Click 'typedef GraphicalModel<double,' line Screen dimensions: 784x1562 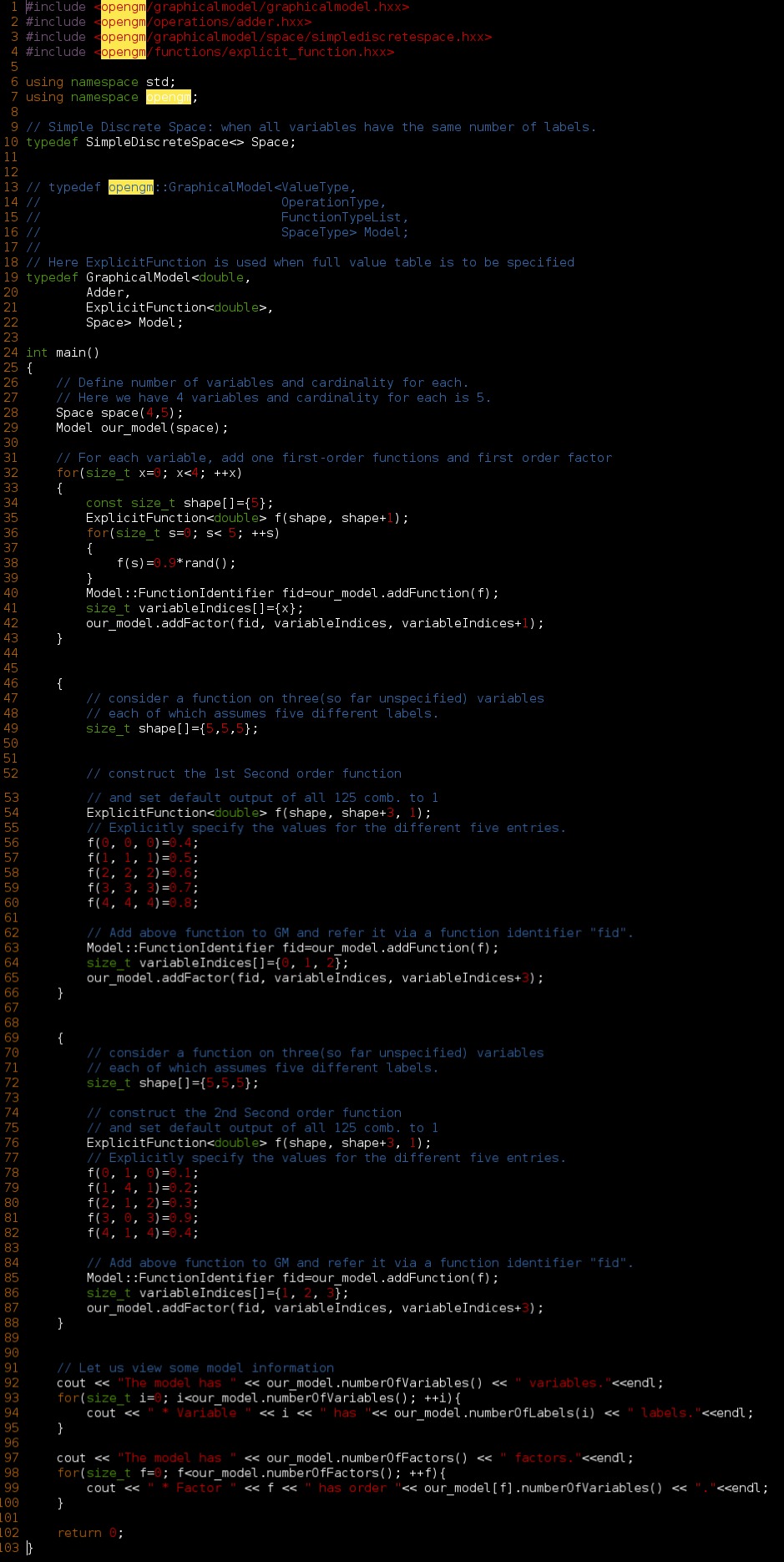coord(139,277)
